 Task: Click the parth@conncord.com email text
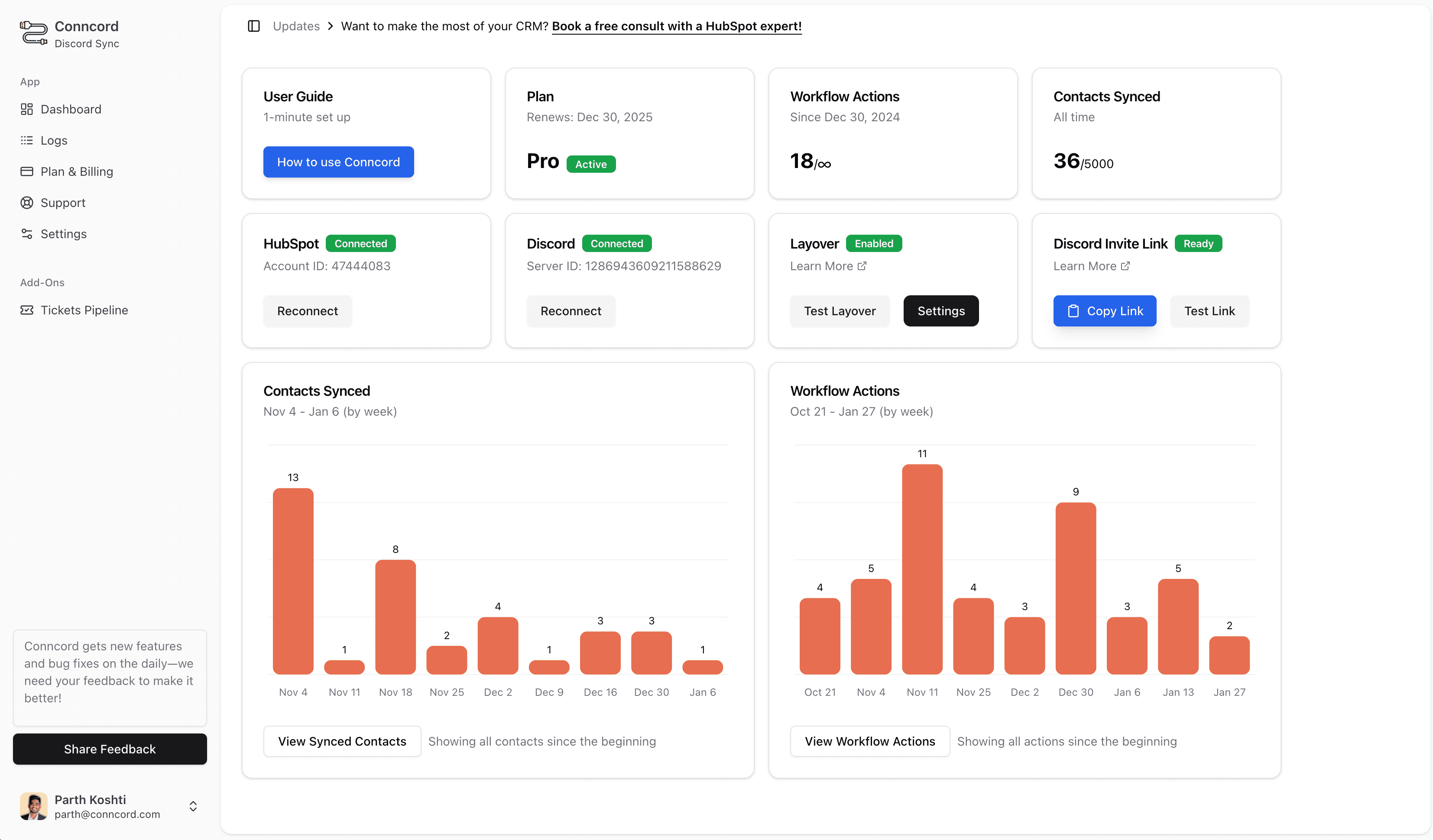(x=107, y=814)
